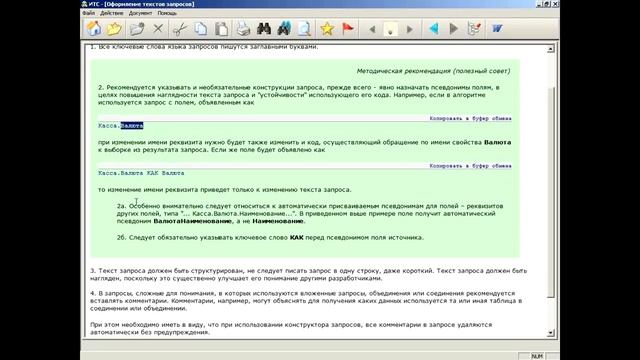Click the gray Forward arrow

(x=453, y=29)
